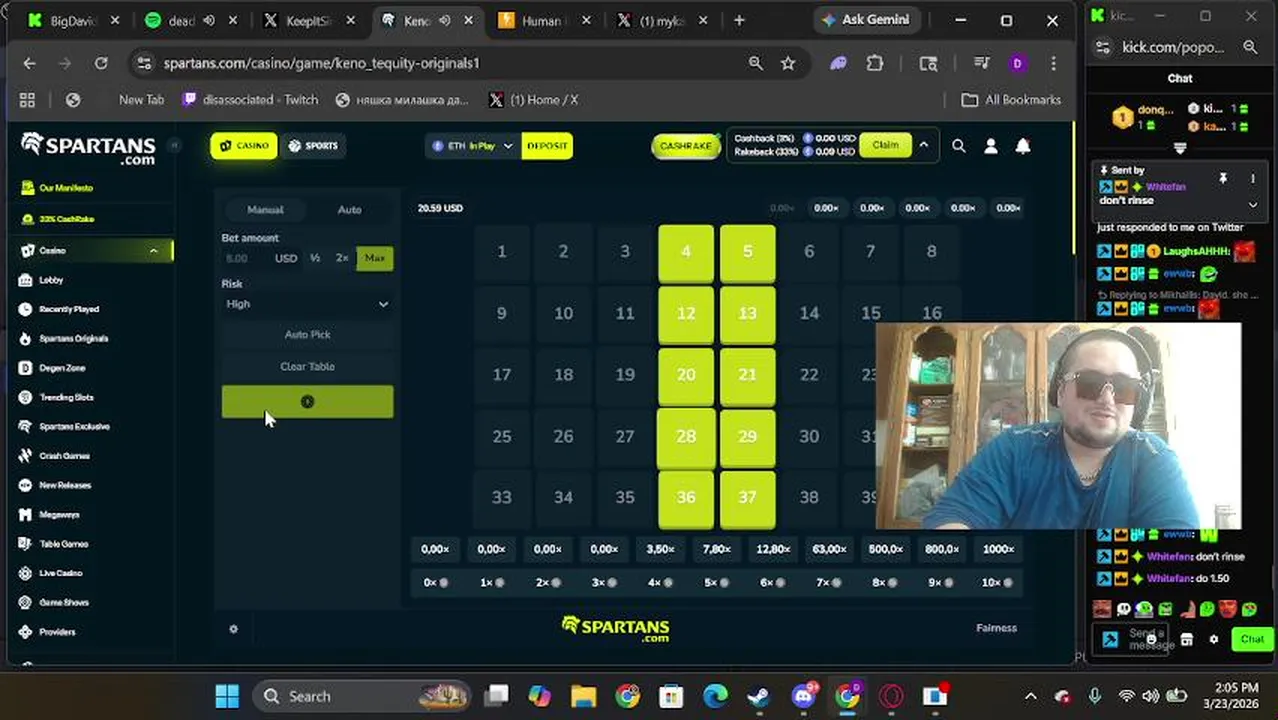This screenshot has width=1278, height=720.
Task: Click the Clear Table button
Action: click(307, 367)
